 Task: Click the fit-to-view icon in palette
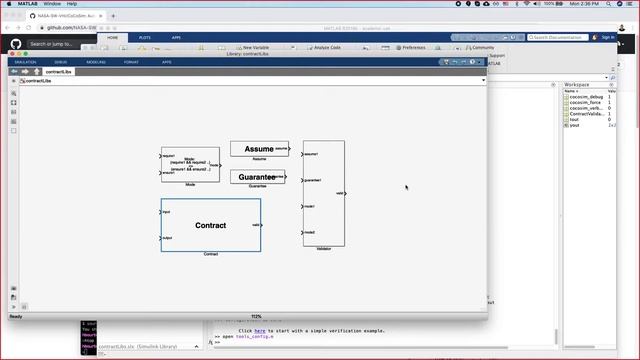point(14,103)
